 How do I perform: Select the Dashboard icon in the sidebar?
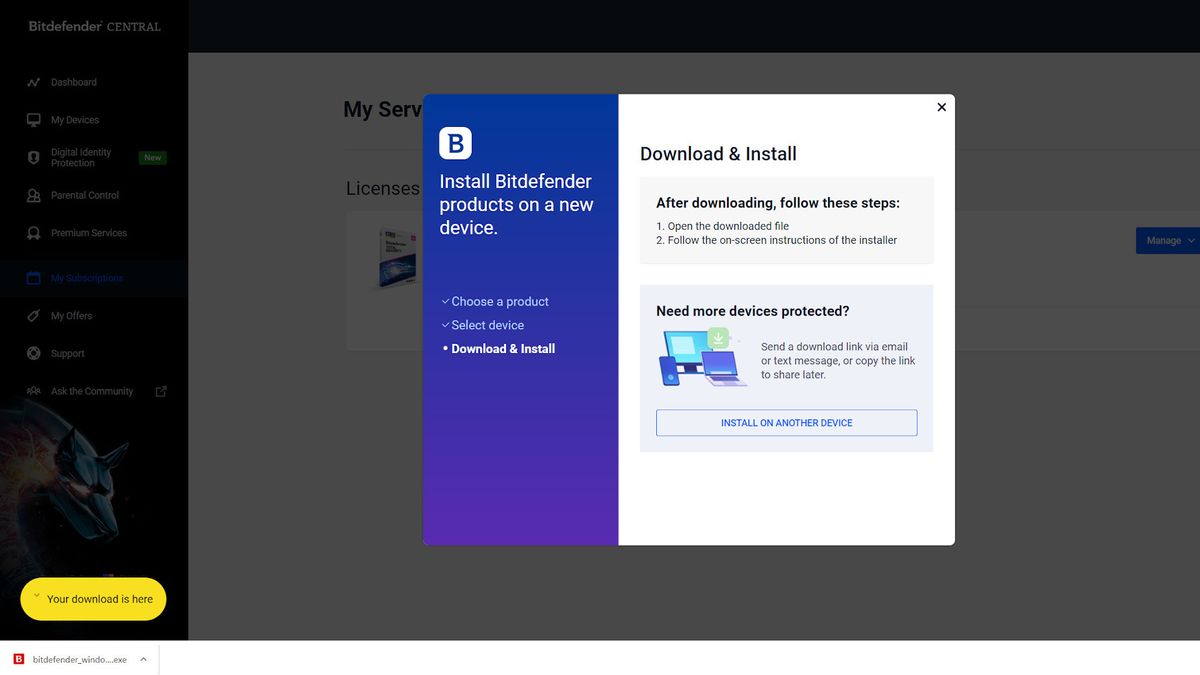click(x=33, y=82)
